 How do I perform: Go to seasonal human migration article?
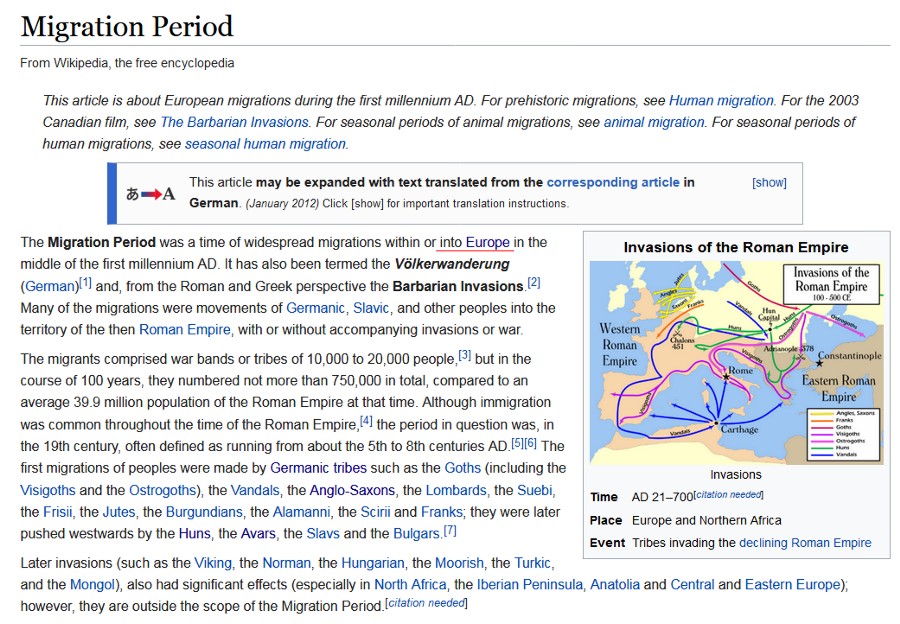click(x=266, y=144)
